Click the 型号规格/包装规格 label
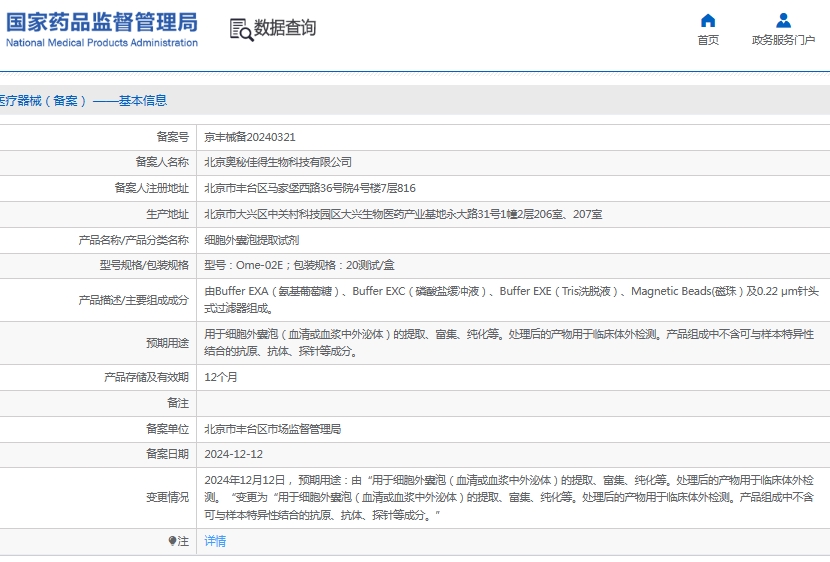The image size is (830, 562). [144, 265]
